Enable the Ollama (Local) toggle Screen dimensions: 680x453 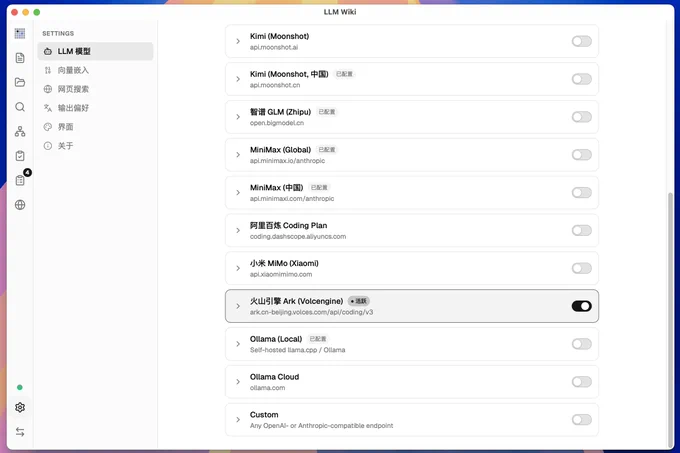(582, 344)
